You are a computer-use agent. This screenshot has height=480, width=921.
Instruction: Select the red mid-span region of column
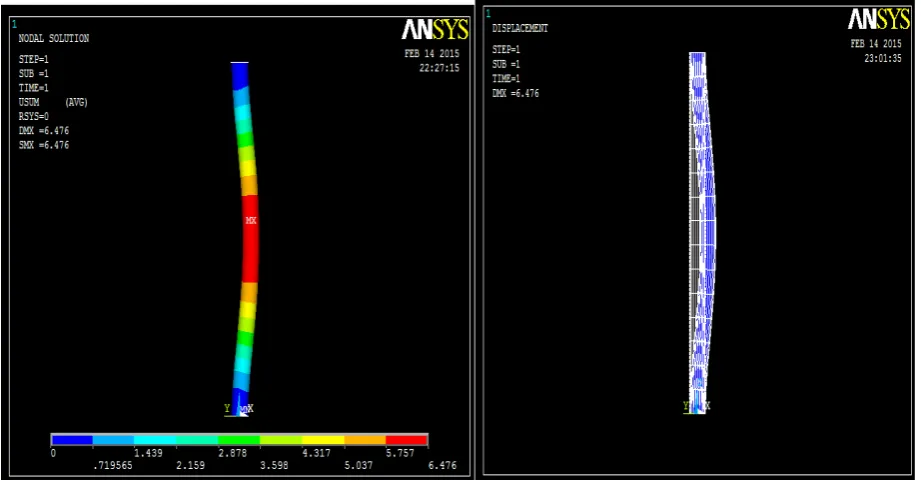click(250, 239)
